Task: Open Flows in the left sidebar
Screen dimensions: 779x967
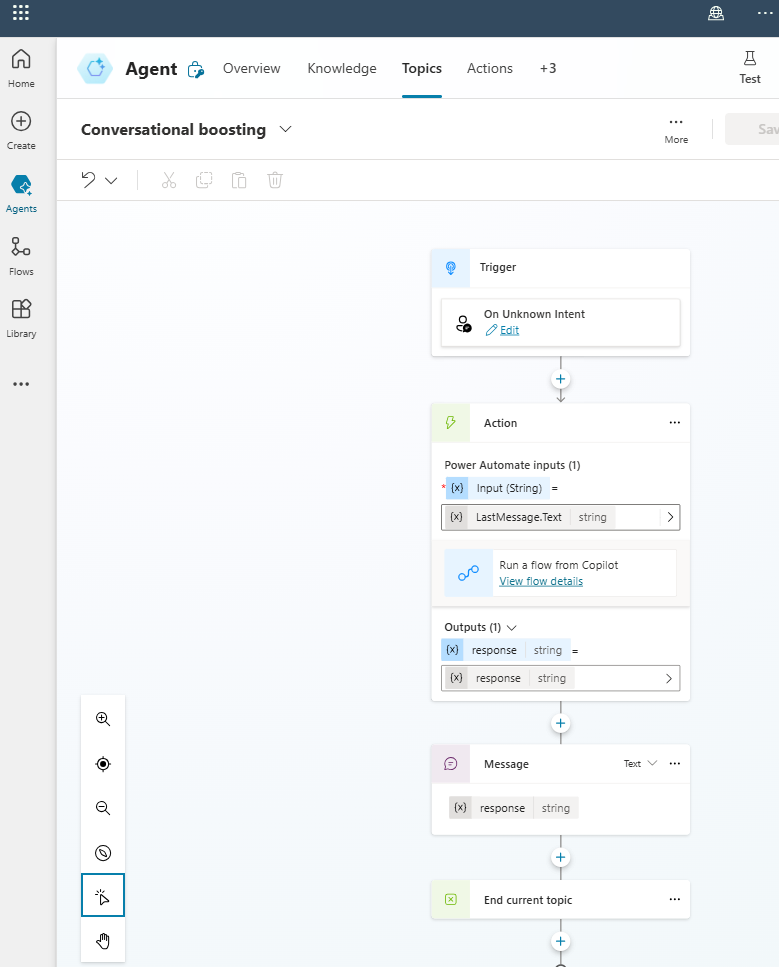Action: coord(21,256)
